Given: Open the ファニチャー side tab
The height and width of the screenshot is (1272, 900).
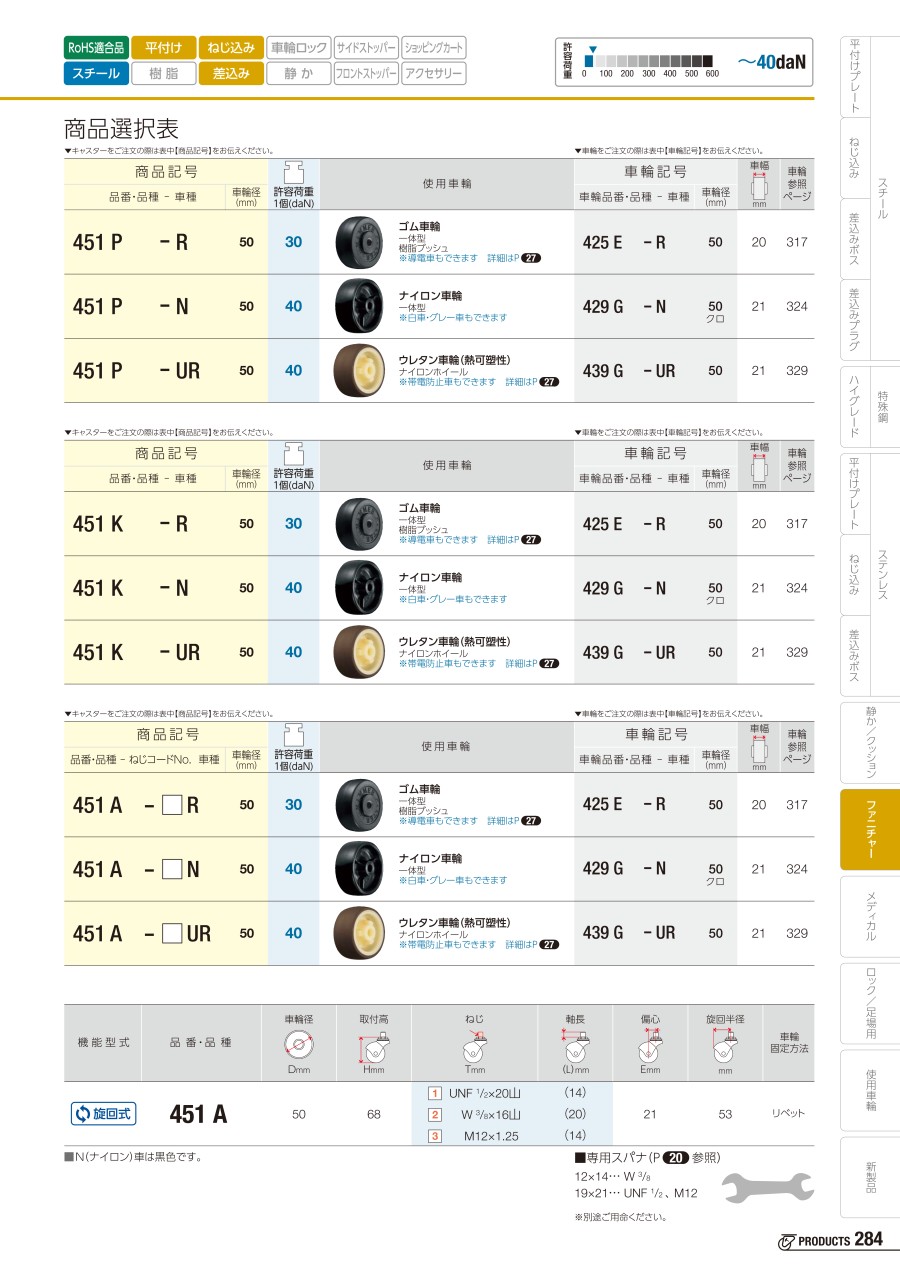Looking at the screenshot, I should pyautogui.click(x=870, y=832).
